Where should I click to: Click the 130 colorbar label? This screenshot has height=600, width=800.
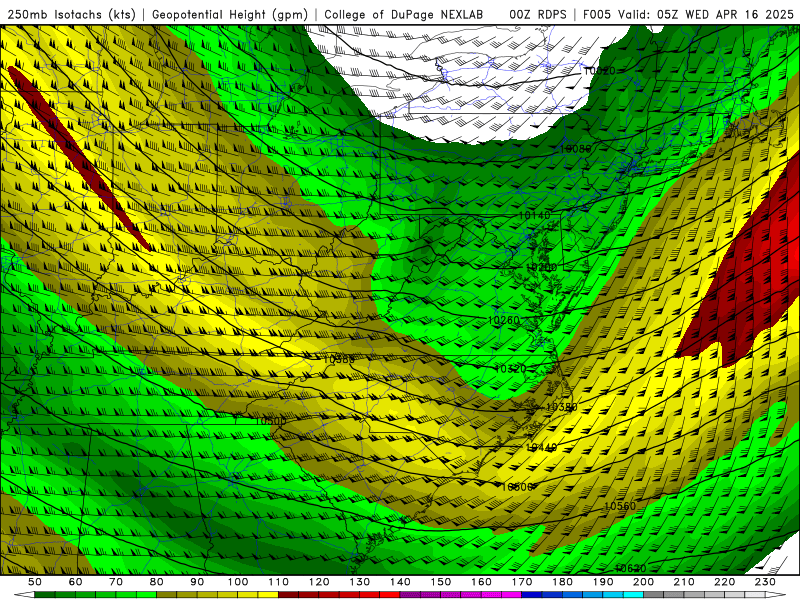(360, 582)
